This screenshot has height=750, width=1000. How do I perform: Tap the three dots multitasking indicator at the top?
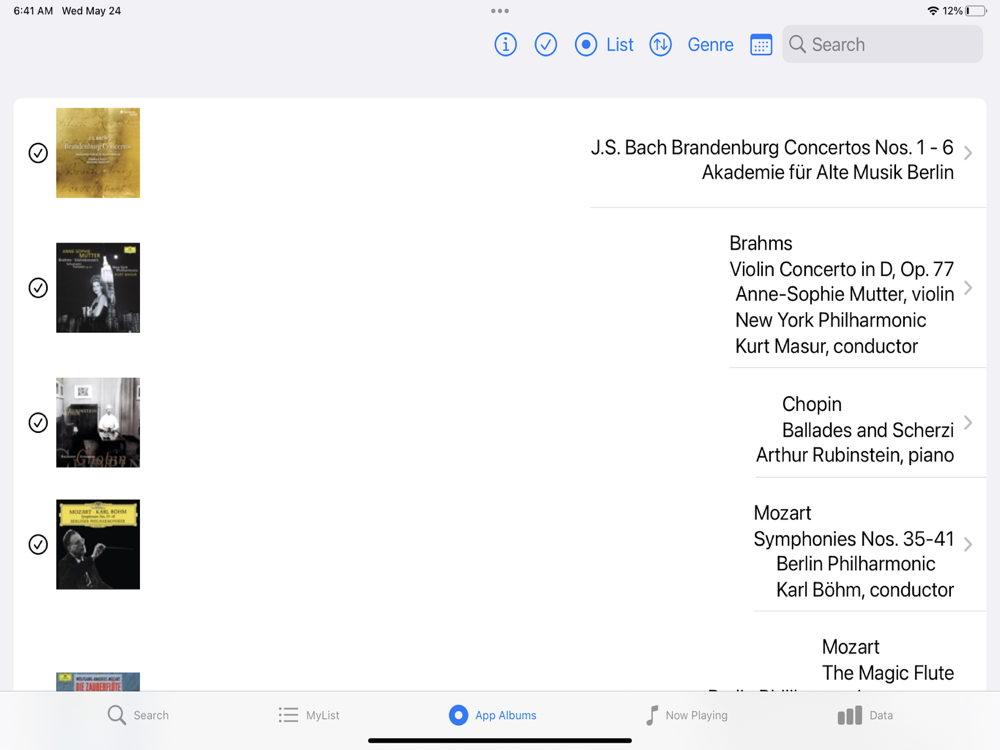500,11
